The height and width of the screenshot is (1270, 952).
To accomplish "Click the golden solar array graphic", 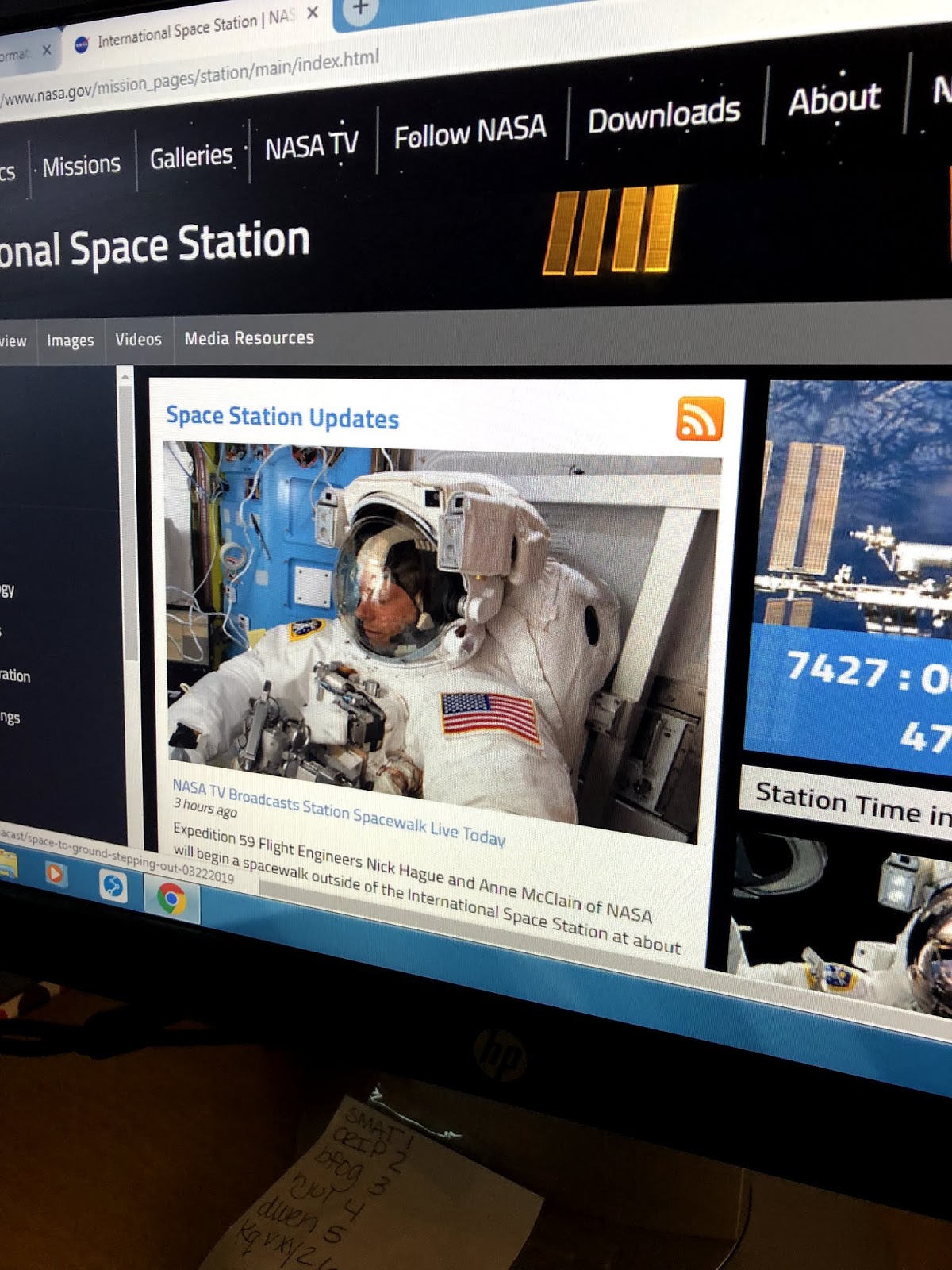I will (x=609, y=231).
